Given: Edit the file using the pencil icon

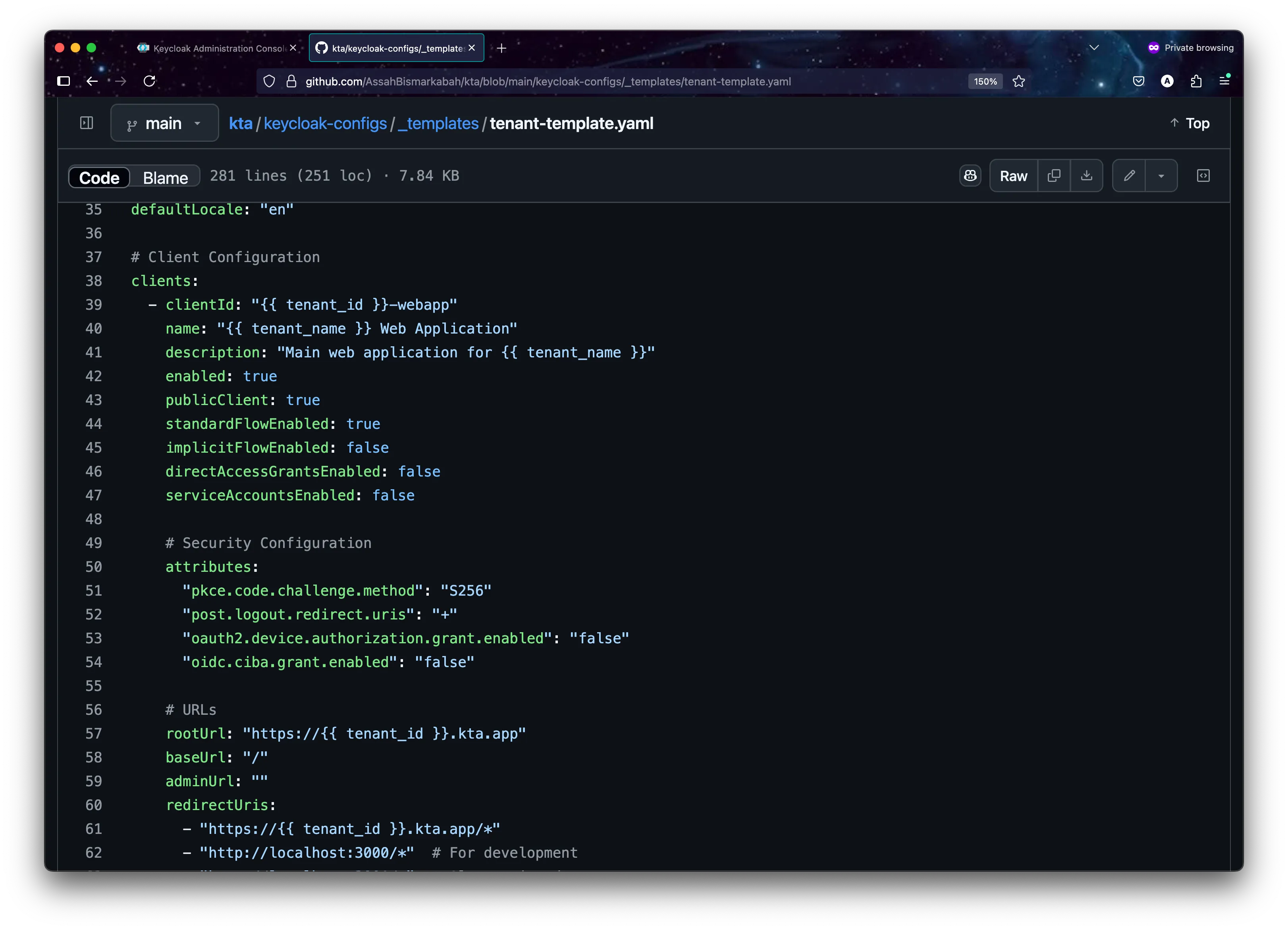Looking at the screenshot, I should tap(1129, 176).
